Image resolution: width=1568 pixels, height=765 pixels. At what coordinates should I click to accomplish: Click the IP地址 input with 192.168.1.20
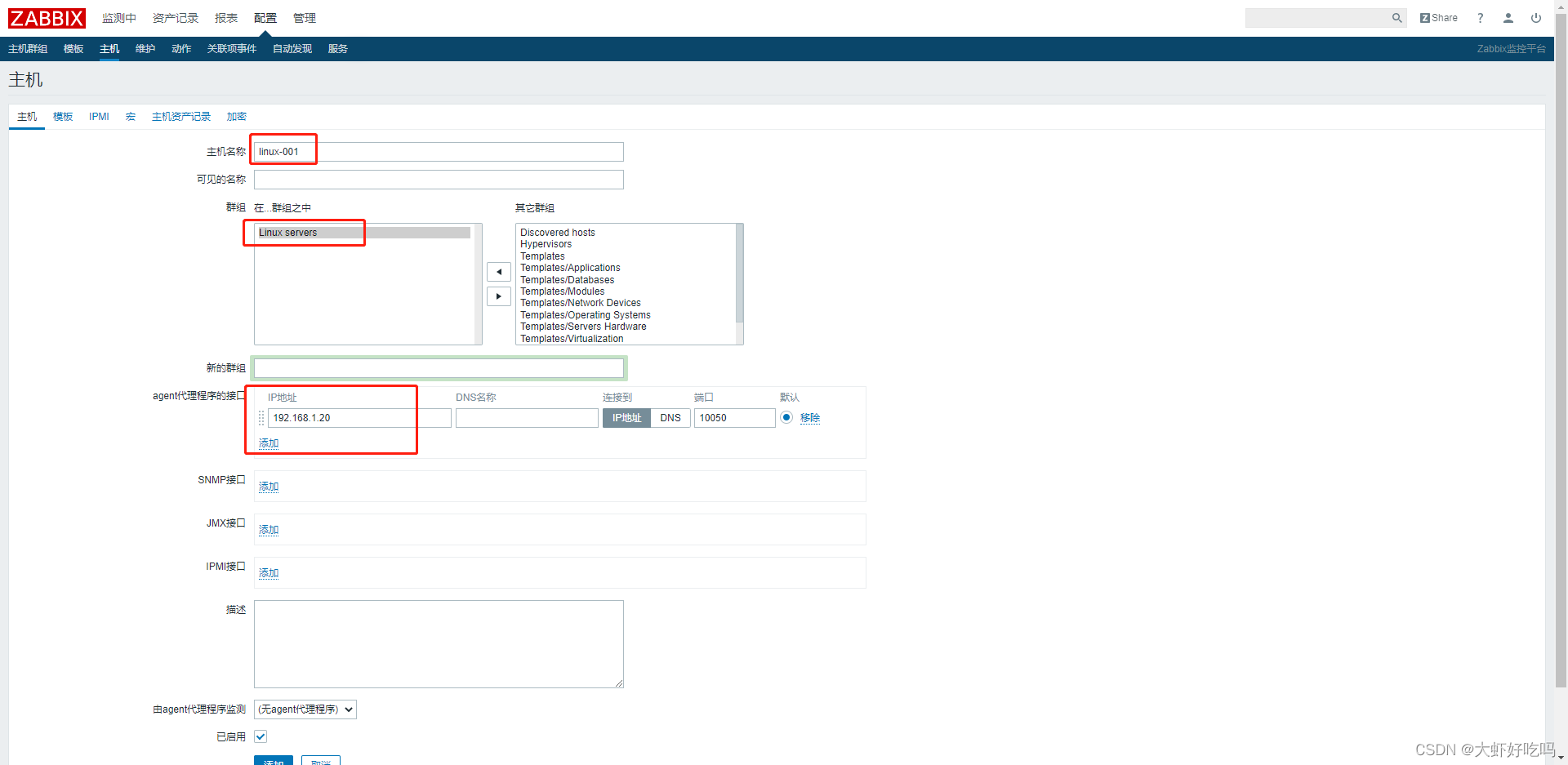(359, 418)
